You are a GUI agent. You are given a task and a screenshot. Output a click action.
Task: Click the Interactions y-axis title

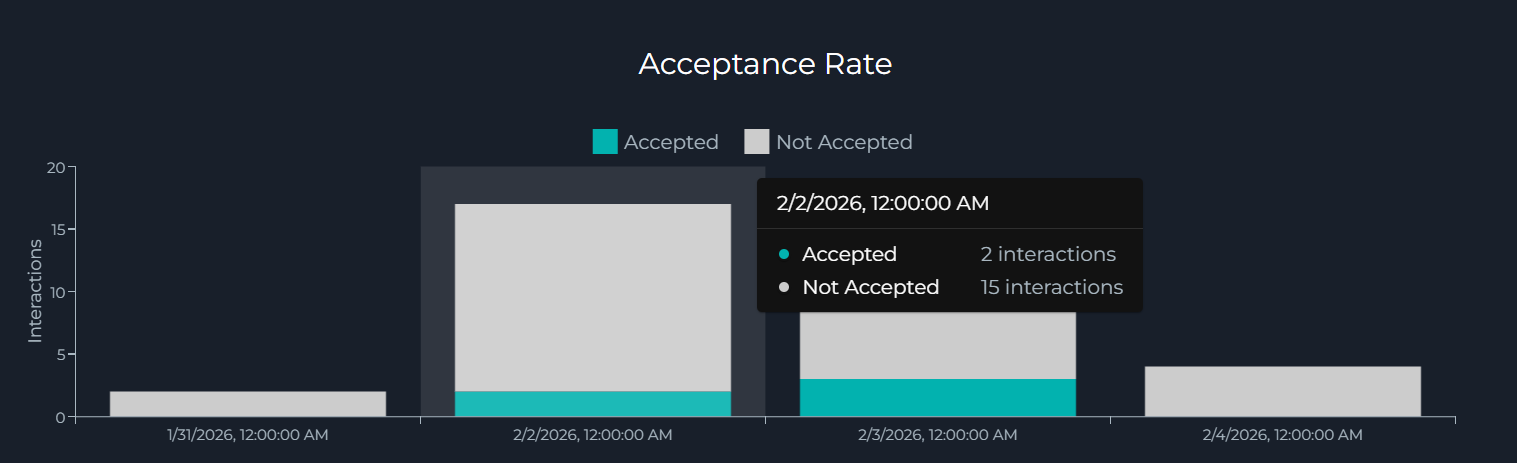(x=35, y=291)
